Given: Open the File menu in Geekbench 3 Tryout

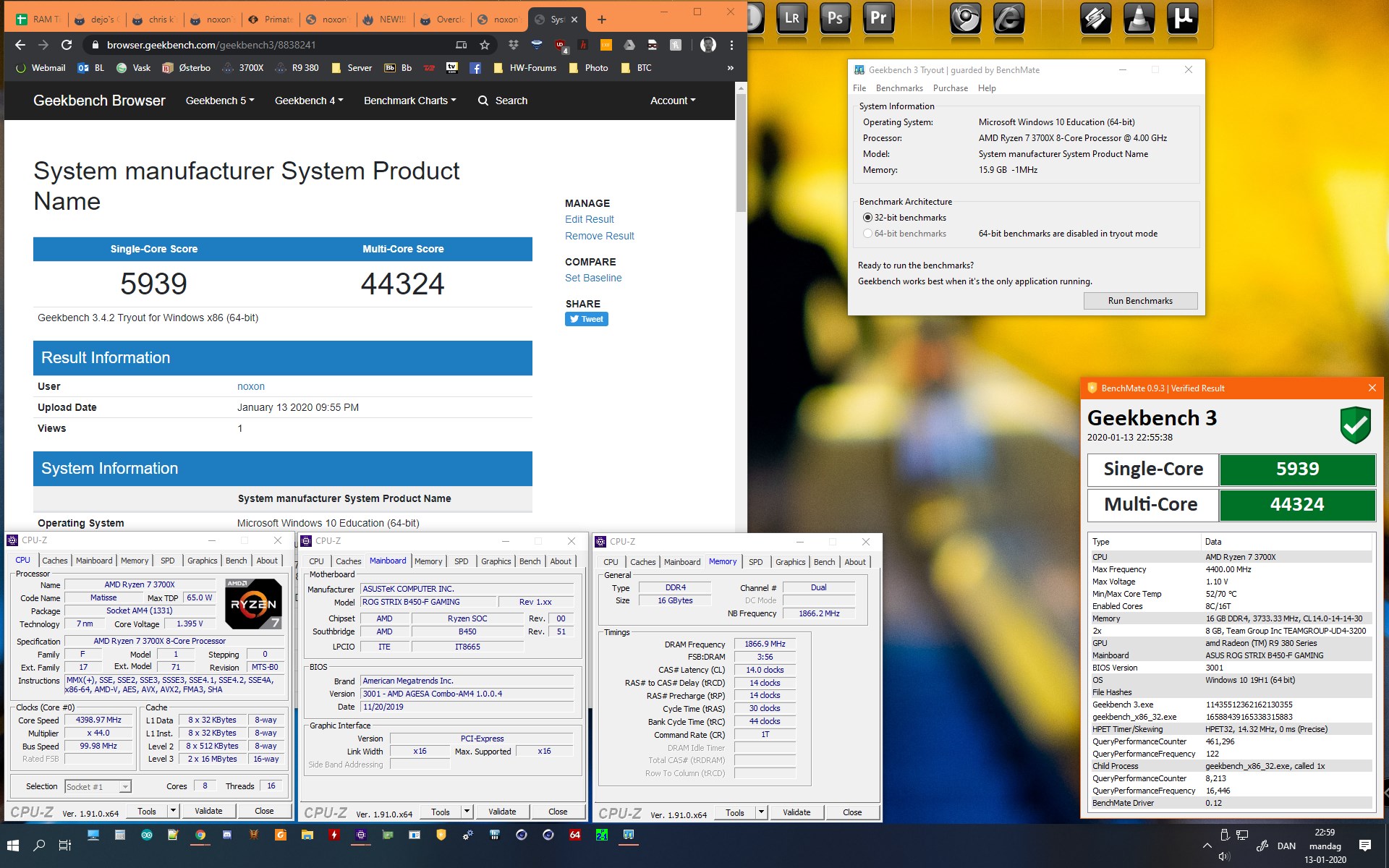Looking at the screenshot, I should tap(859, 88).
